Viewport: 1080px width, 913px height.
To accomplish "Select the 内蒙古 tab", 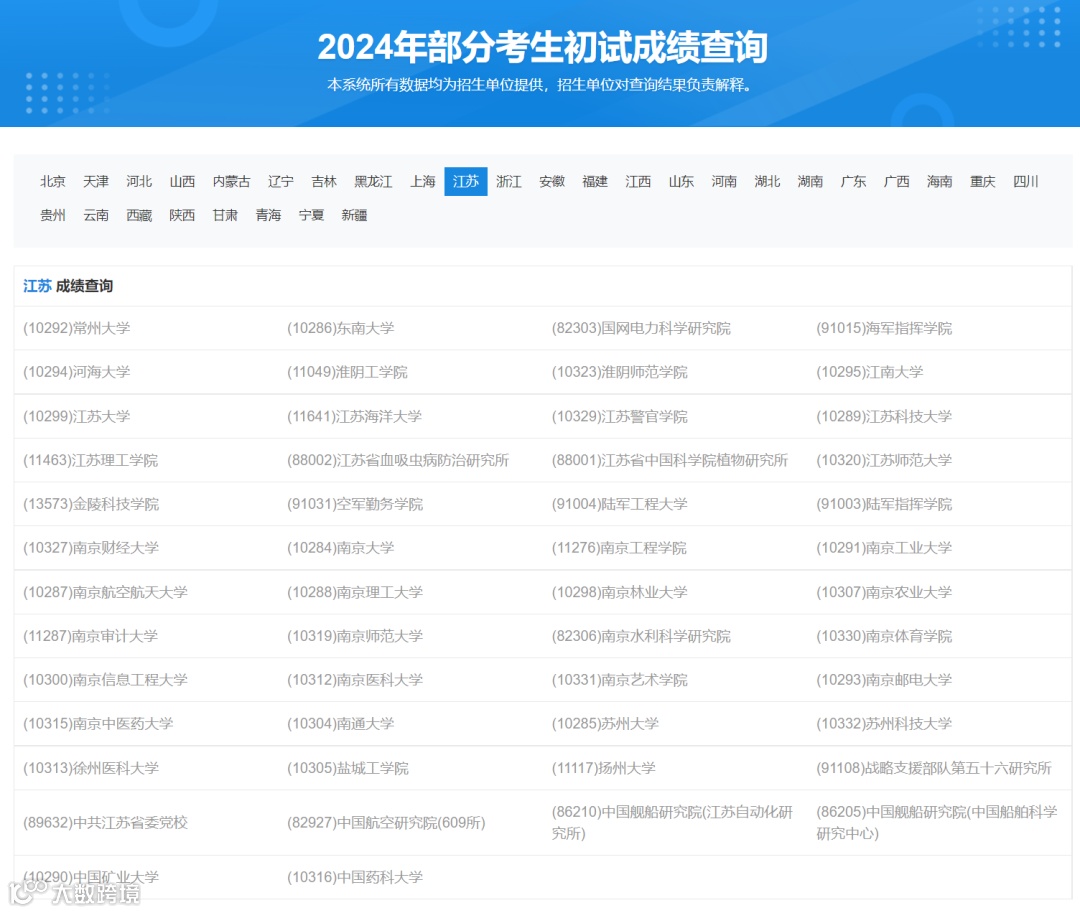I will (x=231, y=181).
